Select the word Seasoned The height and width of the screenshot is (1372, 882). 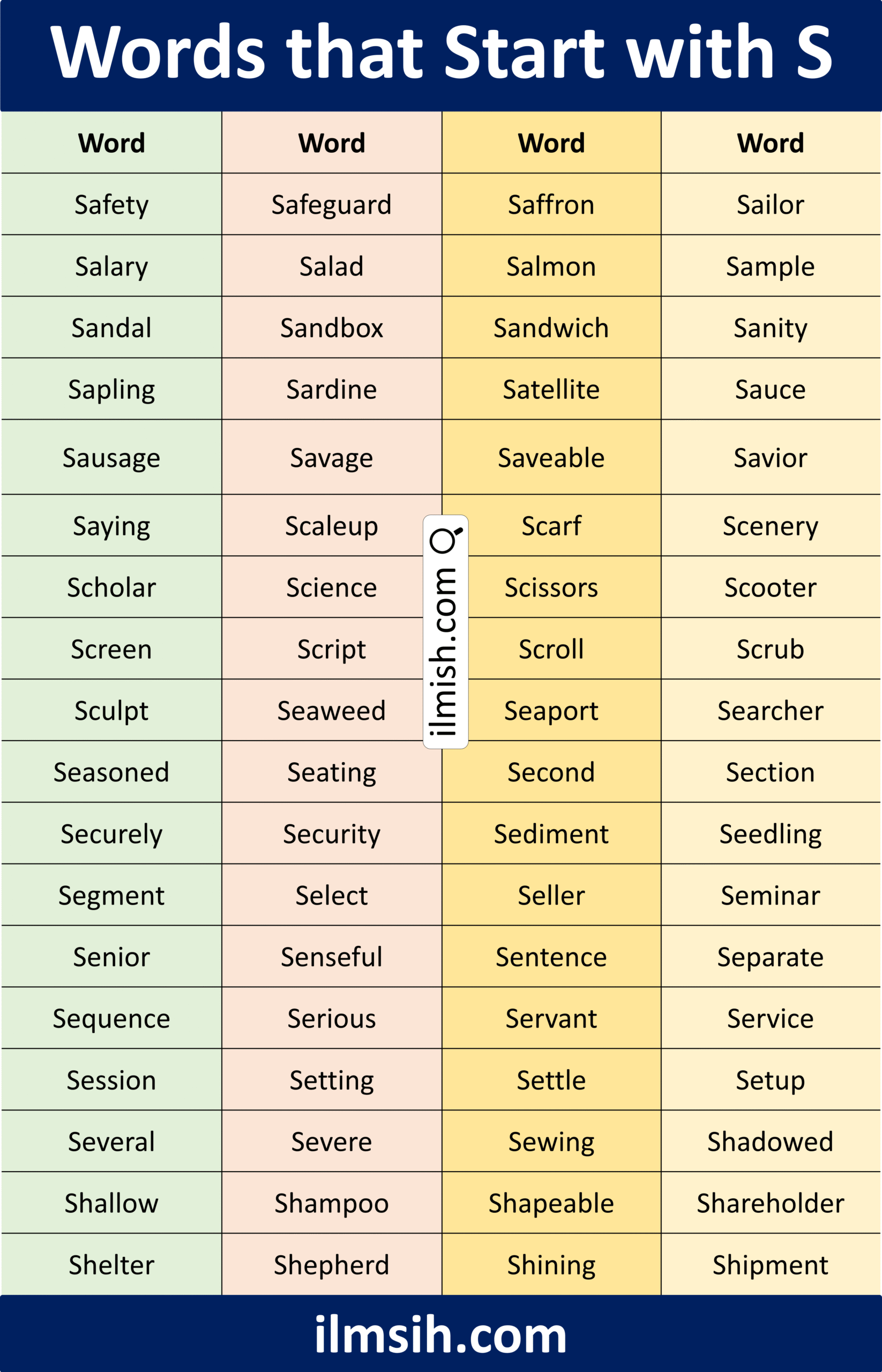[111, 772]
